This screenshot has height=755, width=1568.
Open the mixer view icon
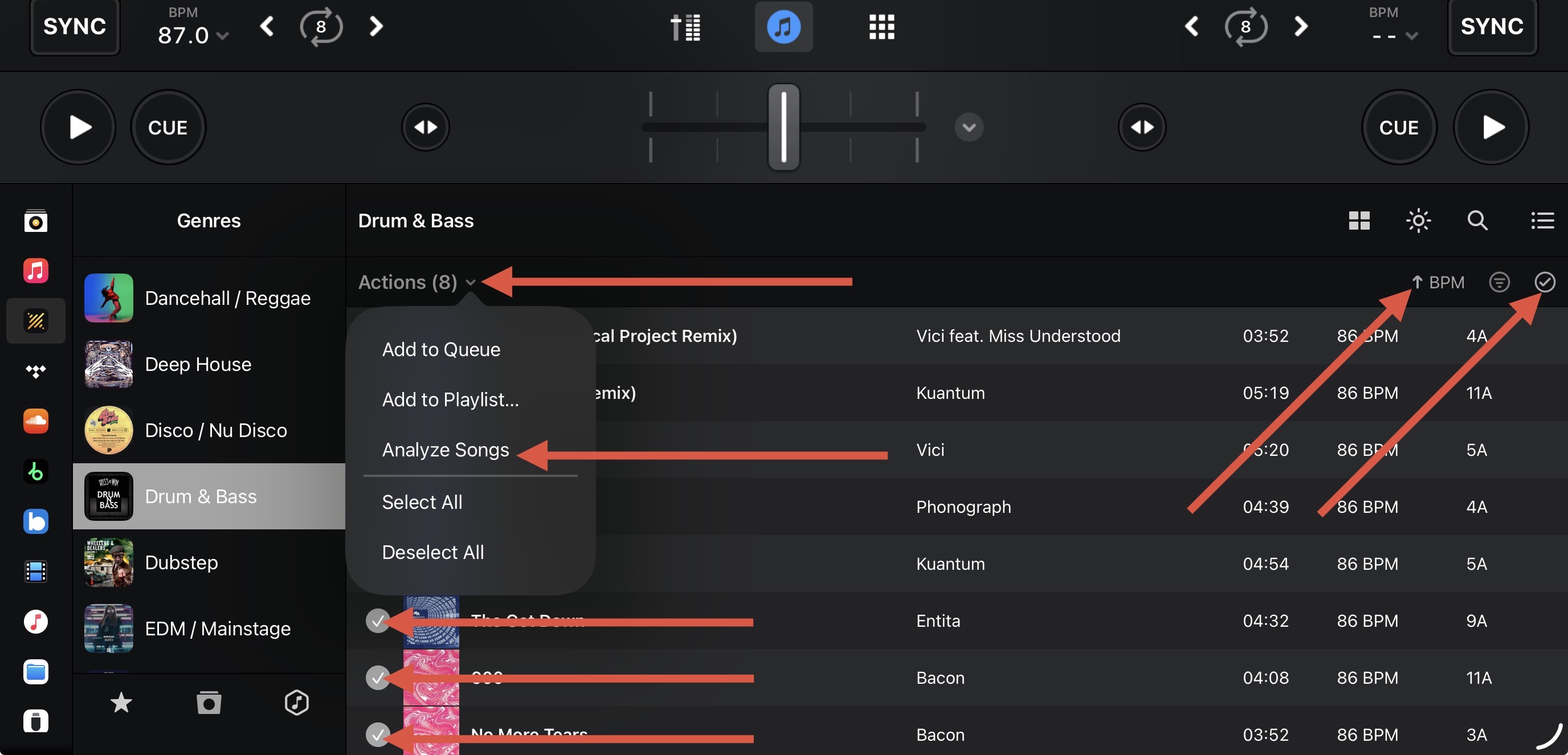pos(685,27)
